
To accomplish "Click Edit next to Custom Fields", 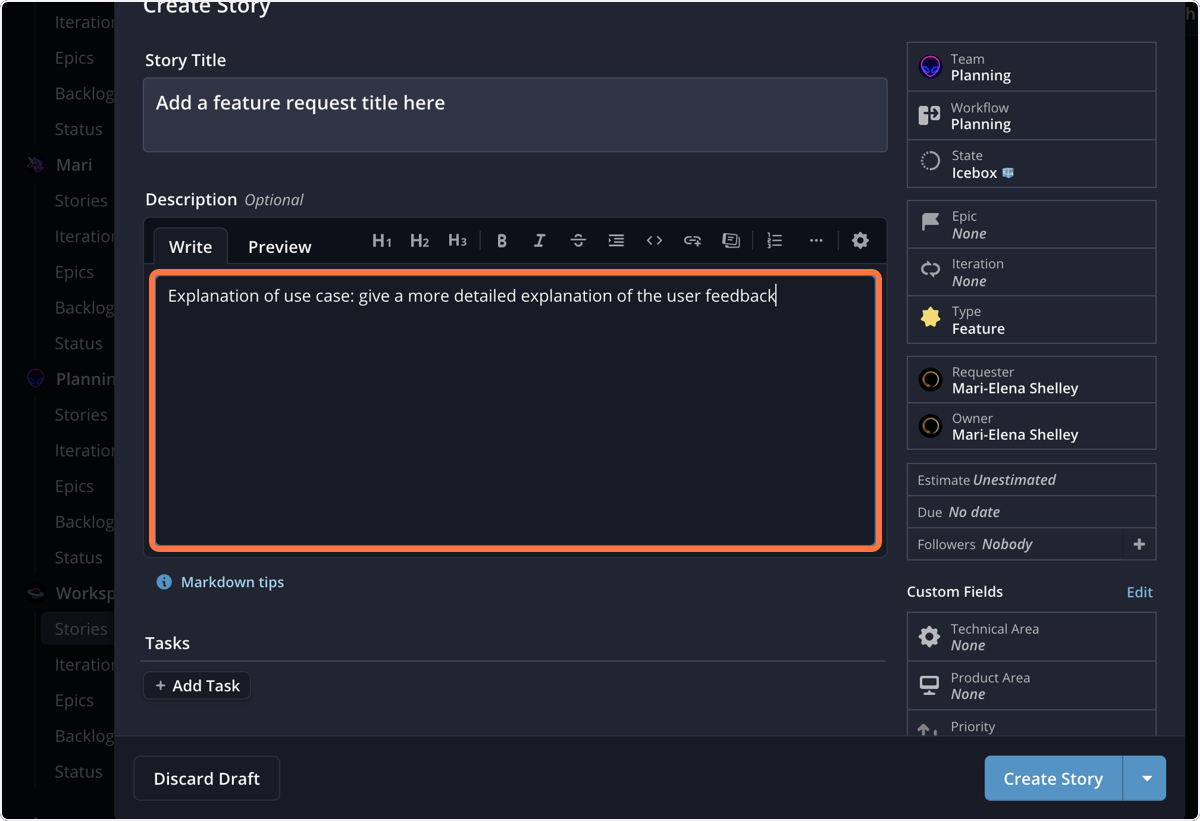I will click(1139, 592).
